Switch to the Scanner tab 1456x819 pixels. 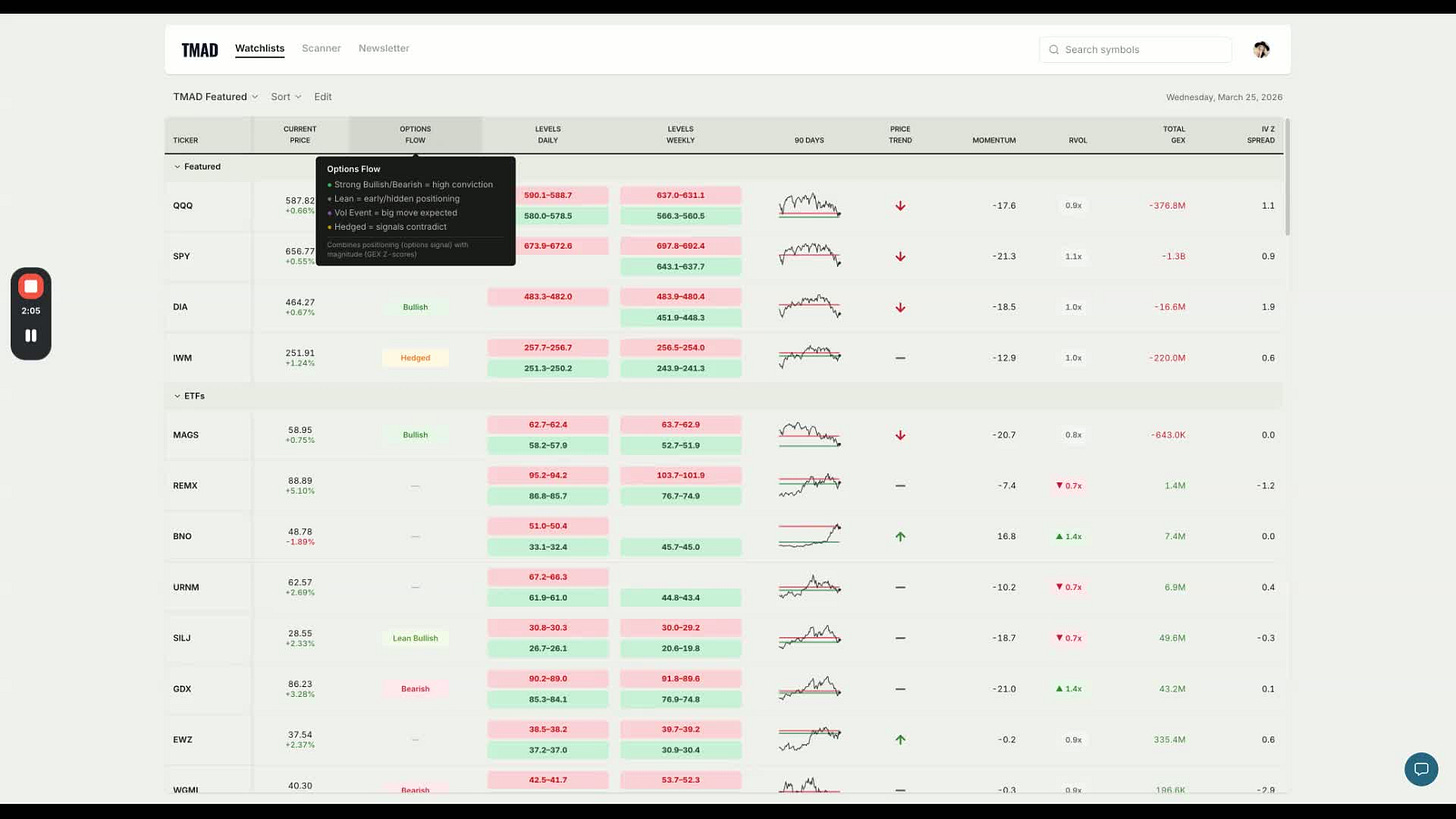(x=321, y=48)
